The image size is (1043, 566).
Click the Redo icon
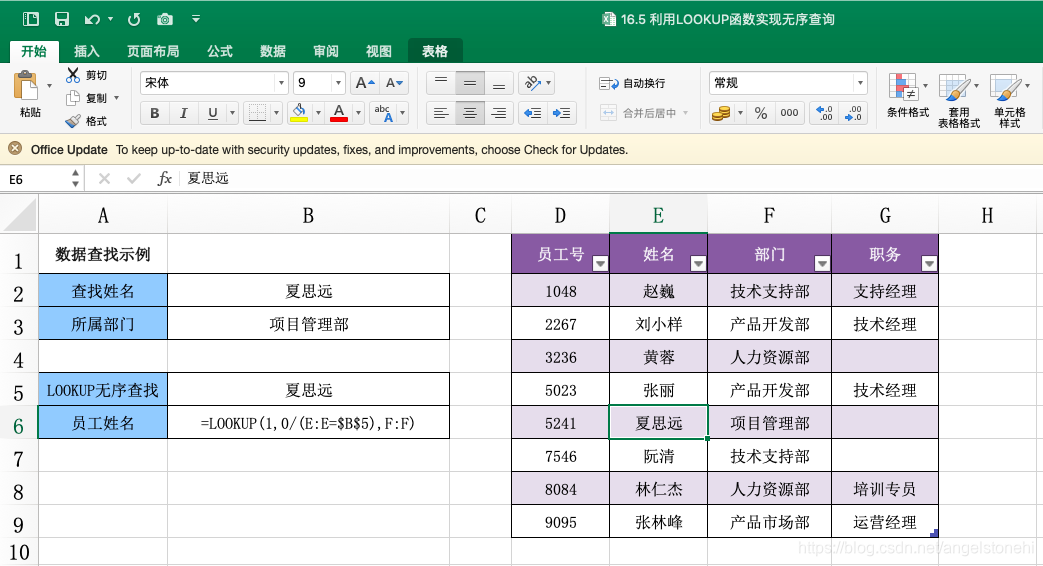tap(134, 19)
